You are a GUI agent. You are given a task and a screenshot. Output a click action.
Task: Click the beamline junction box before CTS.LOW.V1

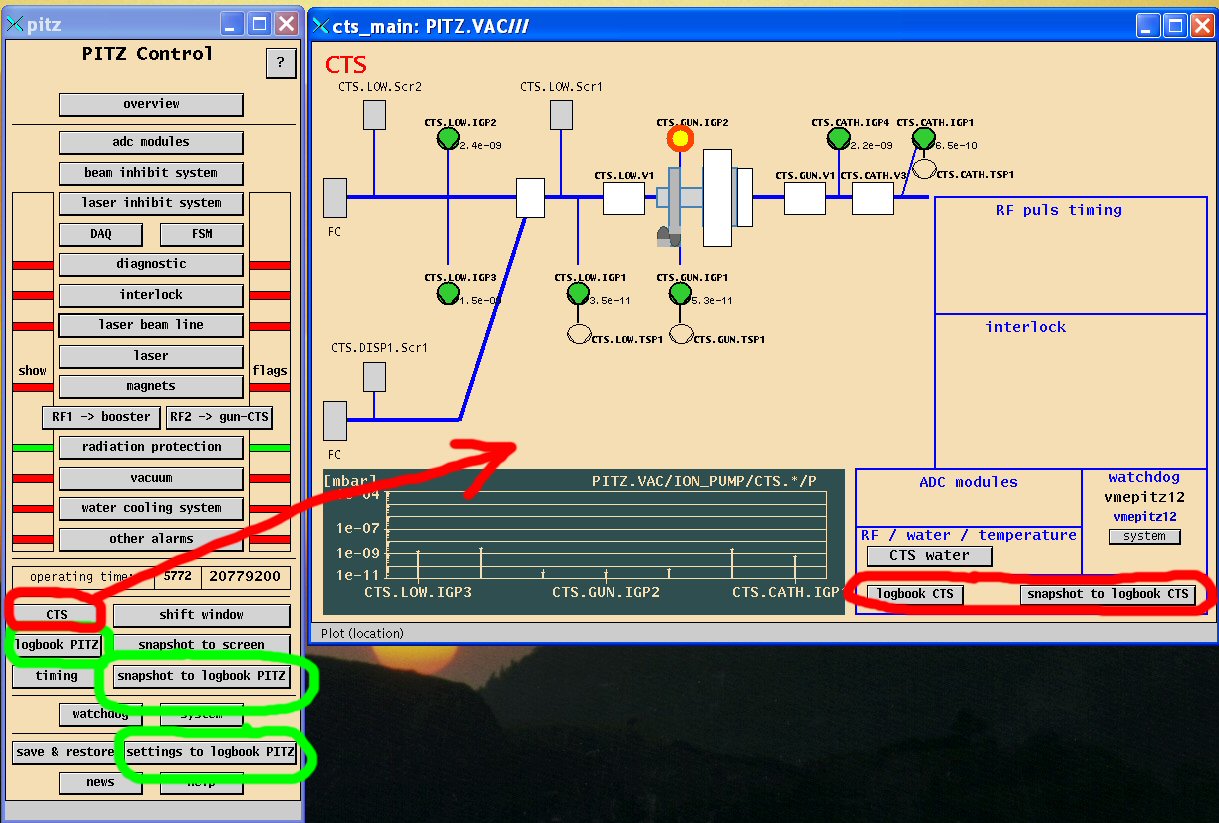click(530, 198)
